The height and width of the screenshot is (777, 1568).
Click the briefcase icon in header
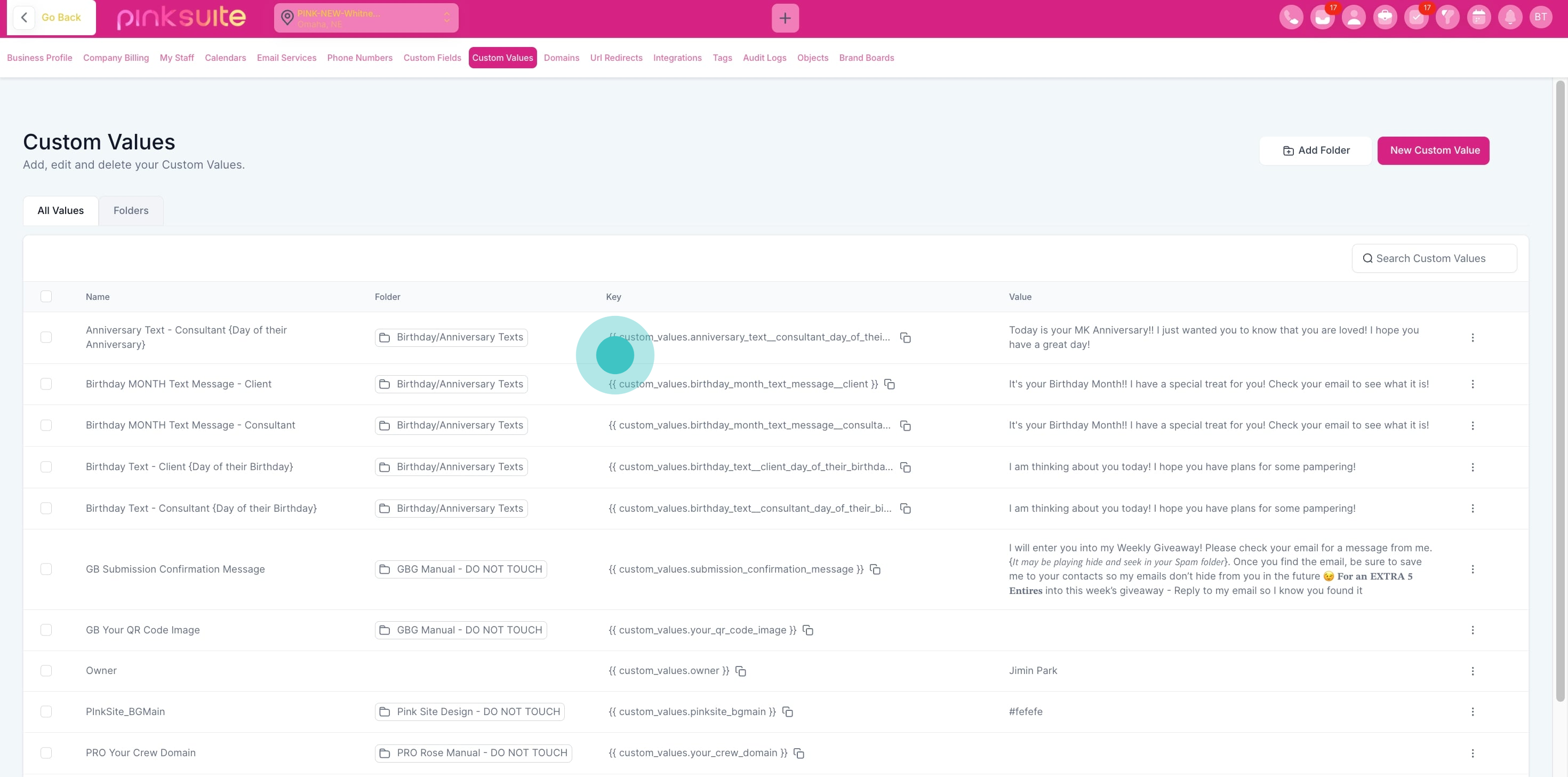[1385, 17]
